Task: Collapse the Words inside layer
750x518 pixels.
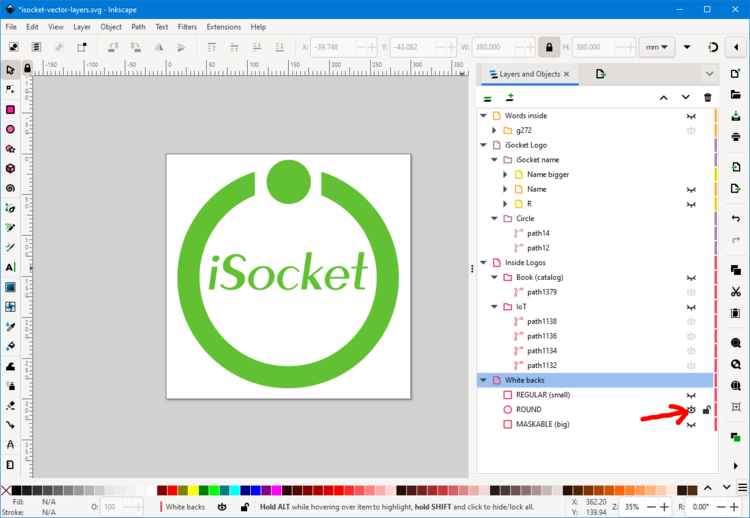Action: (484, 116)
